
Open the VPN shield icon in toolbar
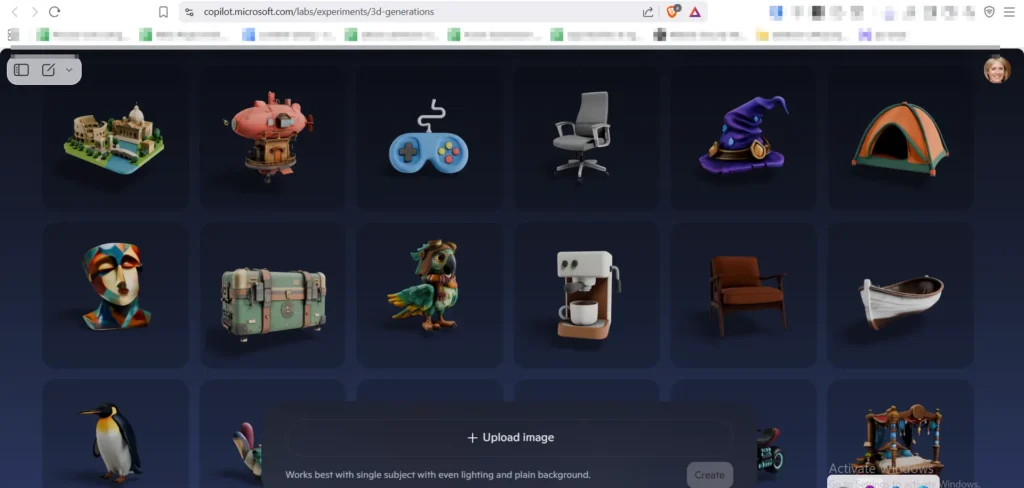pos(989,12)
